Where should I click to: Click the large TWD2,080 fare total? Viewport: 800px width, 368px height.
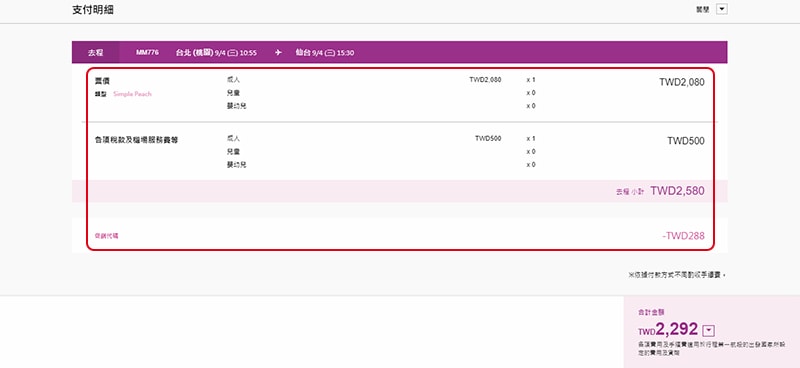(682, 82)
